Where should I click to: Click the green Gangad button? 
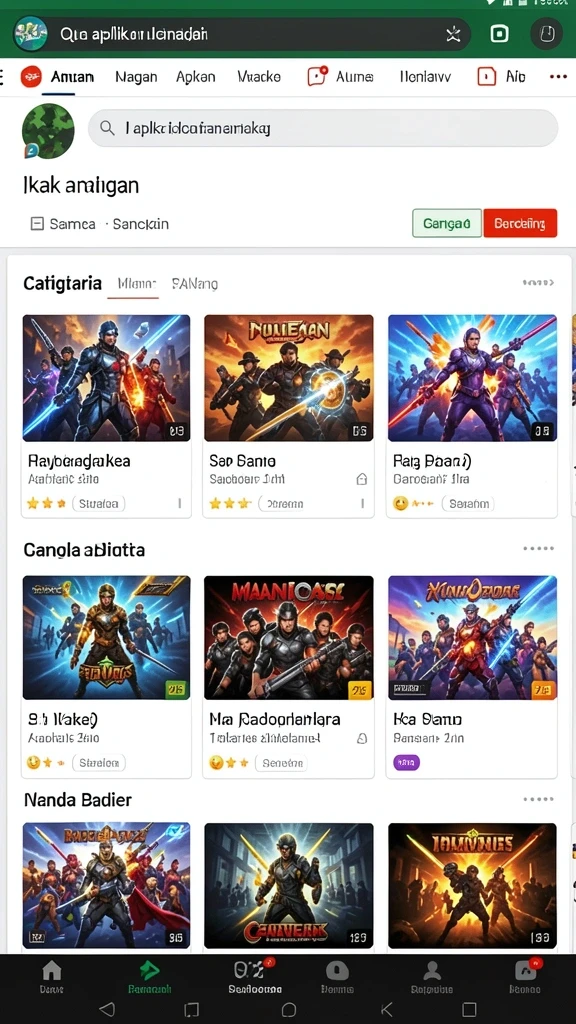coord(447,223)
